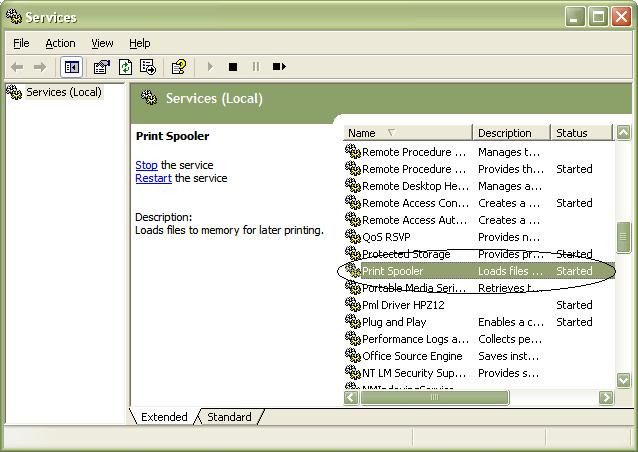The height and width of the screenshot is (452, 638).
Task: Click the Start Service play icon
Action: pyautogui.click(x=210, y=66)
